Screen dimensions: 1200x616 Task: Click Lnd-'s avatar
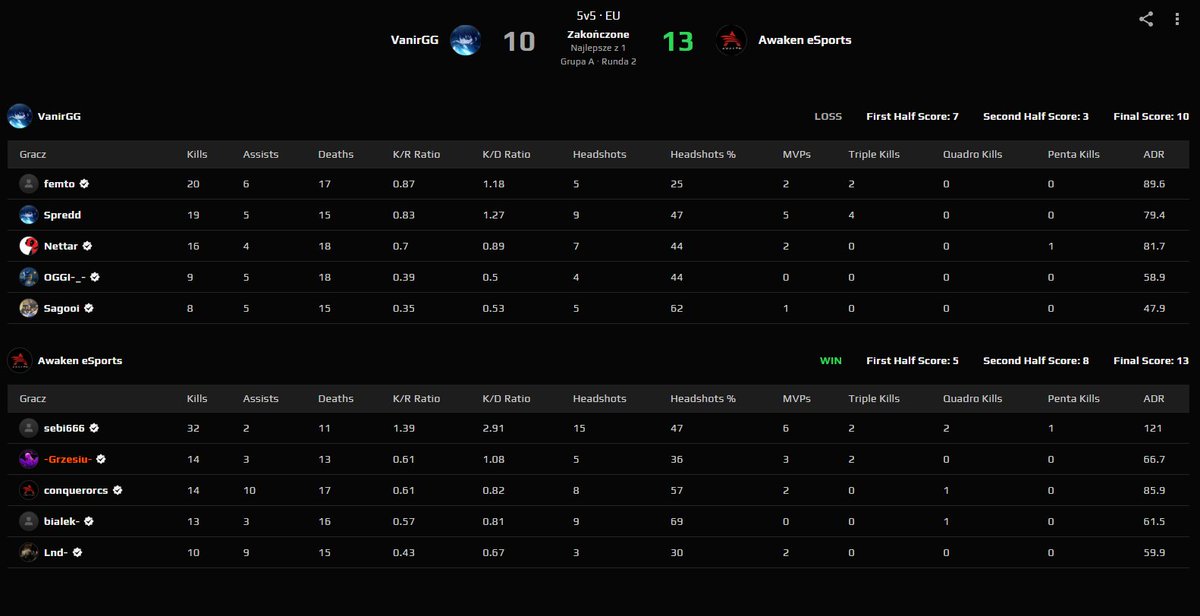point(29,552)
